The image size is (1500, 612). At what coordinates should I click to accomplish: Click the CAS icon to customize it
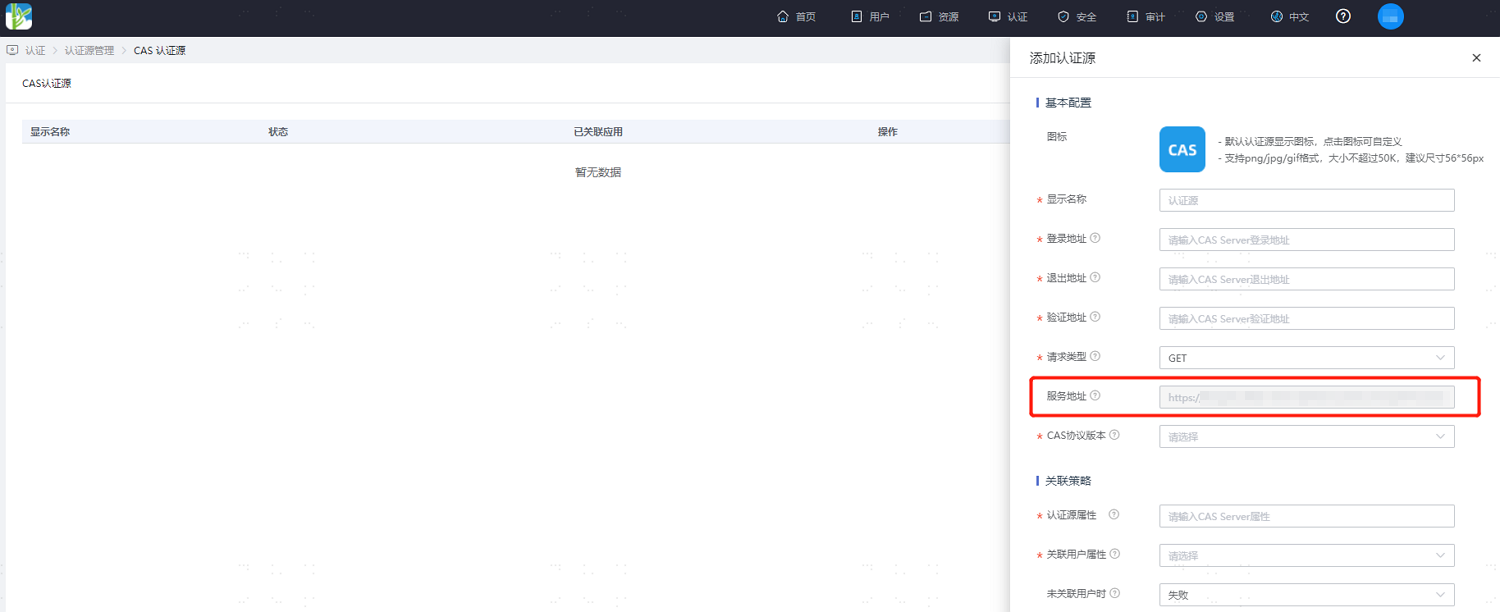[1182, 149]
